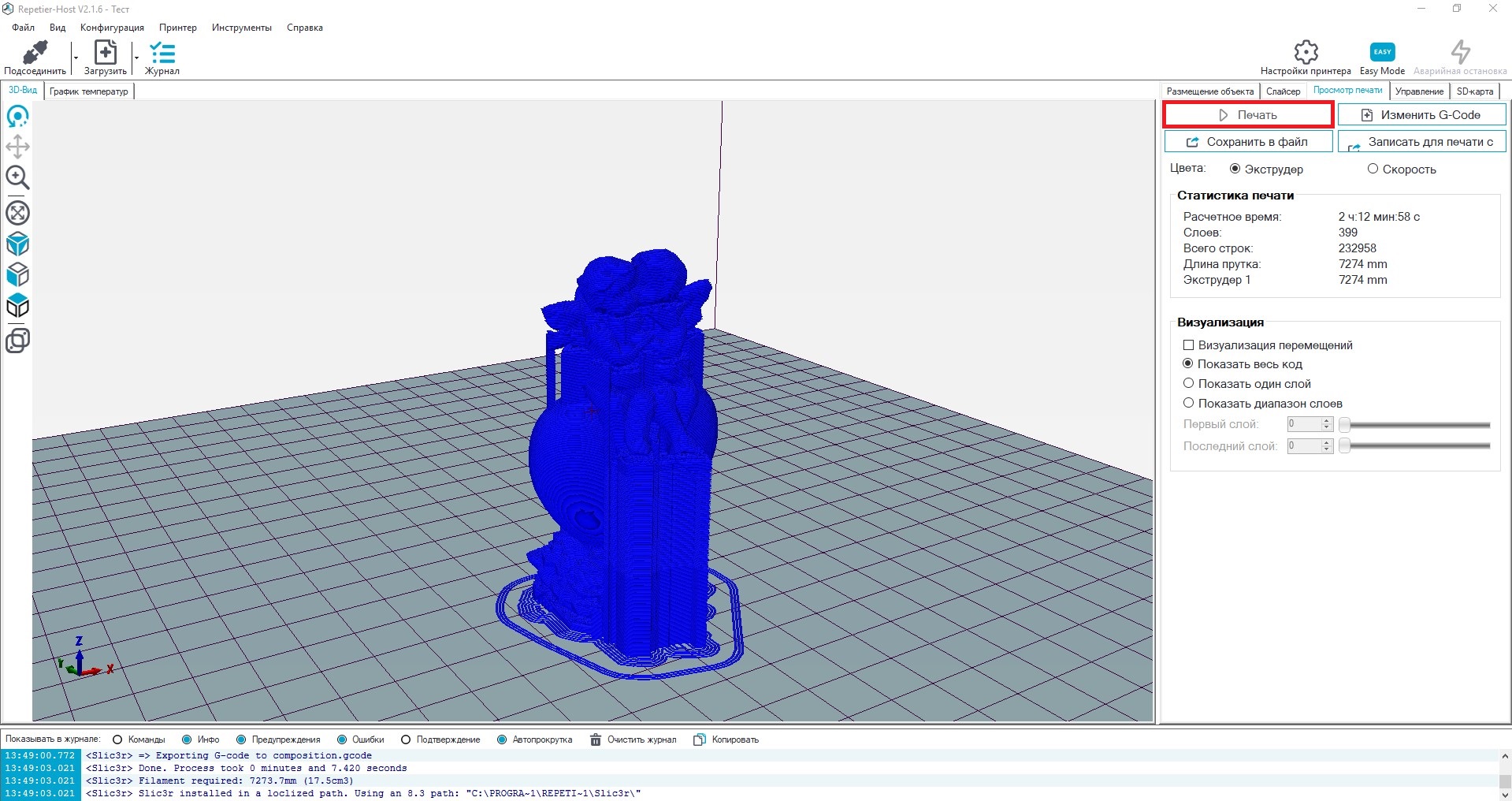Choose Скорость color mode
This screenshot has height=801, width=1512.
tap(1373, 169)
